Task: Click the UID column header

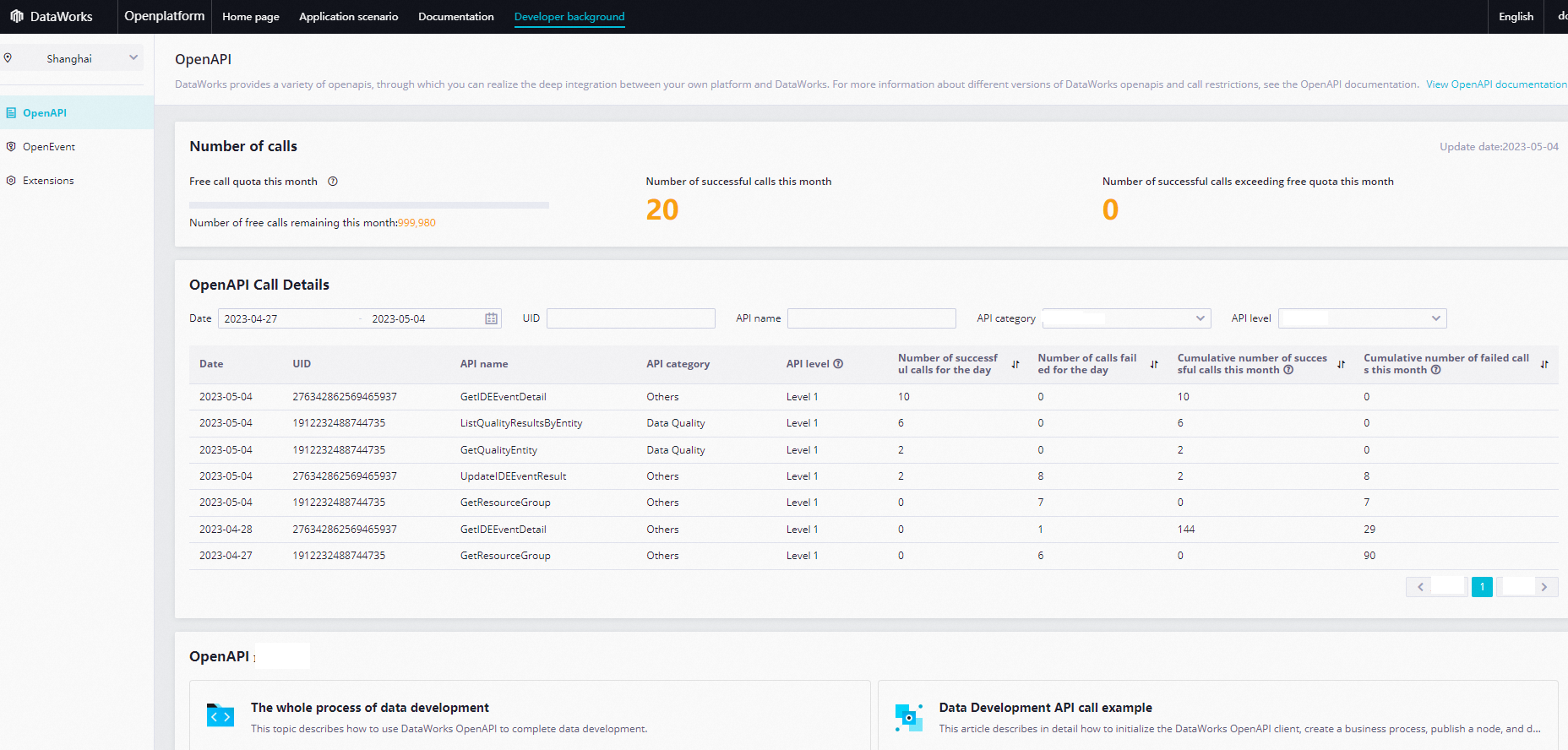Action: [x=302, y=364]
